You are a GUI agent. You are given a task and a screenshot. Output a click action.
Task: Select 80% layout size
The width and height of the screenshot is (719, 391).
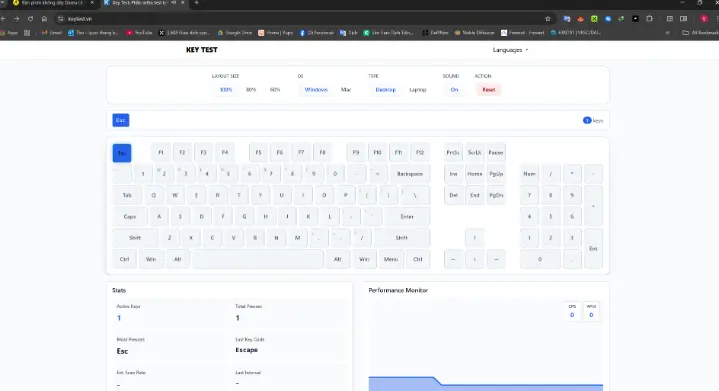[x=251, y=90]
